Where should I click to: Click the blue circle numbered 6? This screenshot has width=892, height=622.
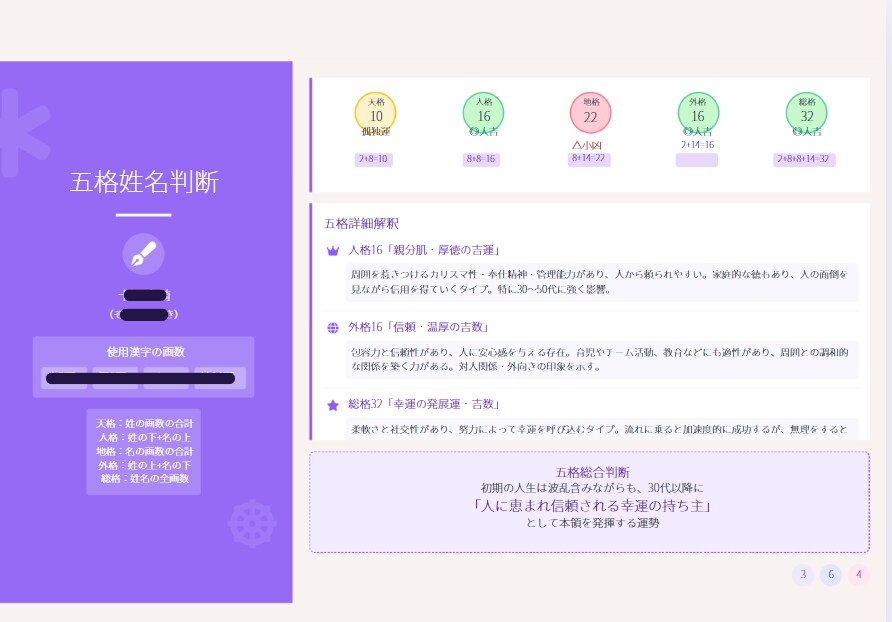point(831,575)
